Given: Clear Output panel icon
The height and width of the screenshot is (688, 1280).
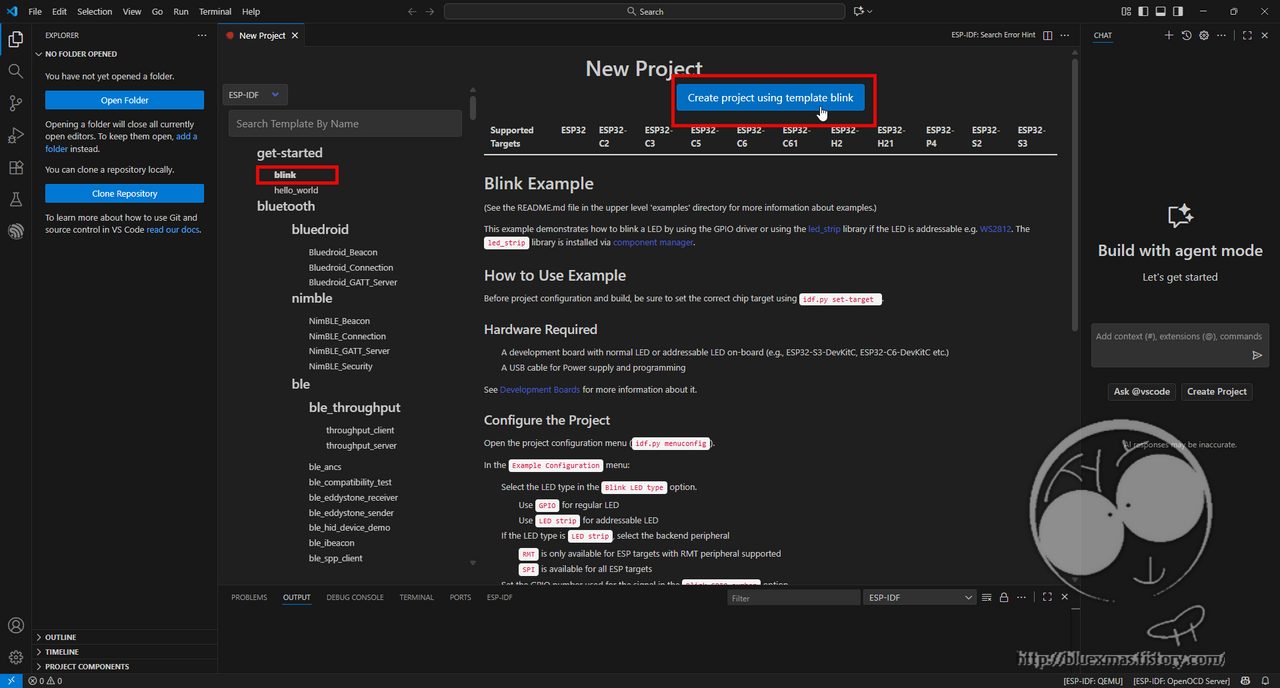Looking at the screenshot, I should (x=987, y=597).
